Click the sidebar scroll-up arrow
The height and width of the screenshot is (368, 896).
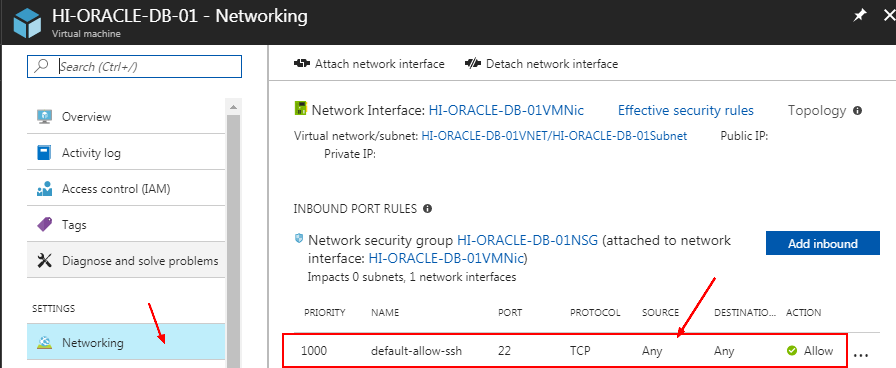point(233,106)
